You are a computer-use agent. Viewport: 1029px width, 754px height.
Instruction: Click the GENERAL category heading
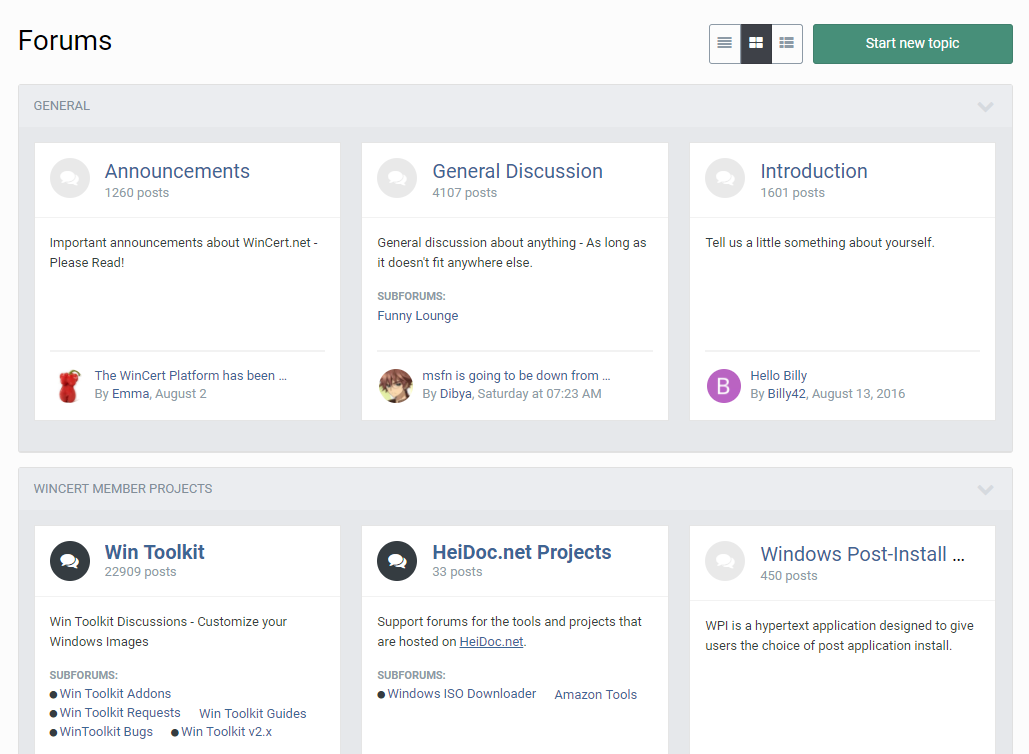coord(62,106)
